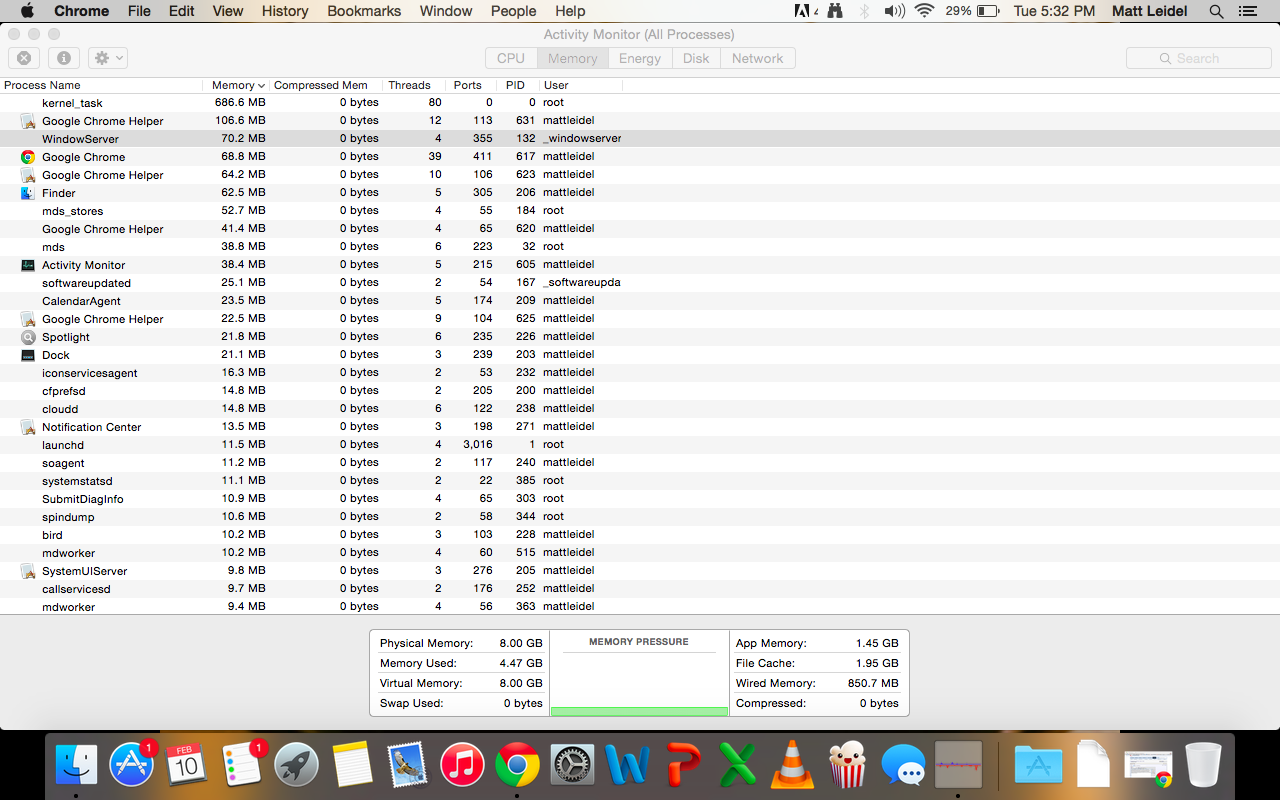Screen dimensions: 1280x800
Task: Select the Dock process row icon
Action: click(x=28, y=355)
